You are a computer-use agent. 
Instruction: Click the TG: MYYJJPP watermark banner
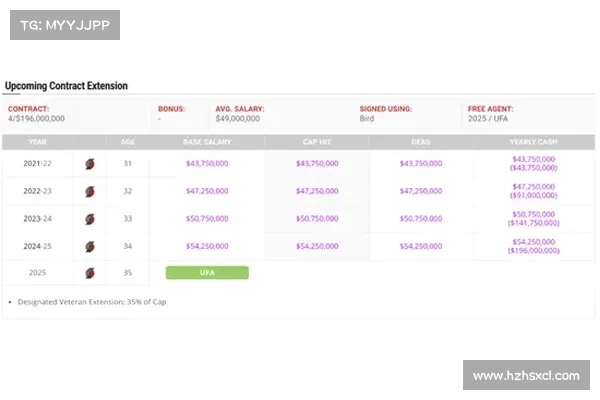(x=65, y=25)
